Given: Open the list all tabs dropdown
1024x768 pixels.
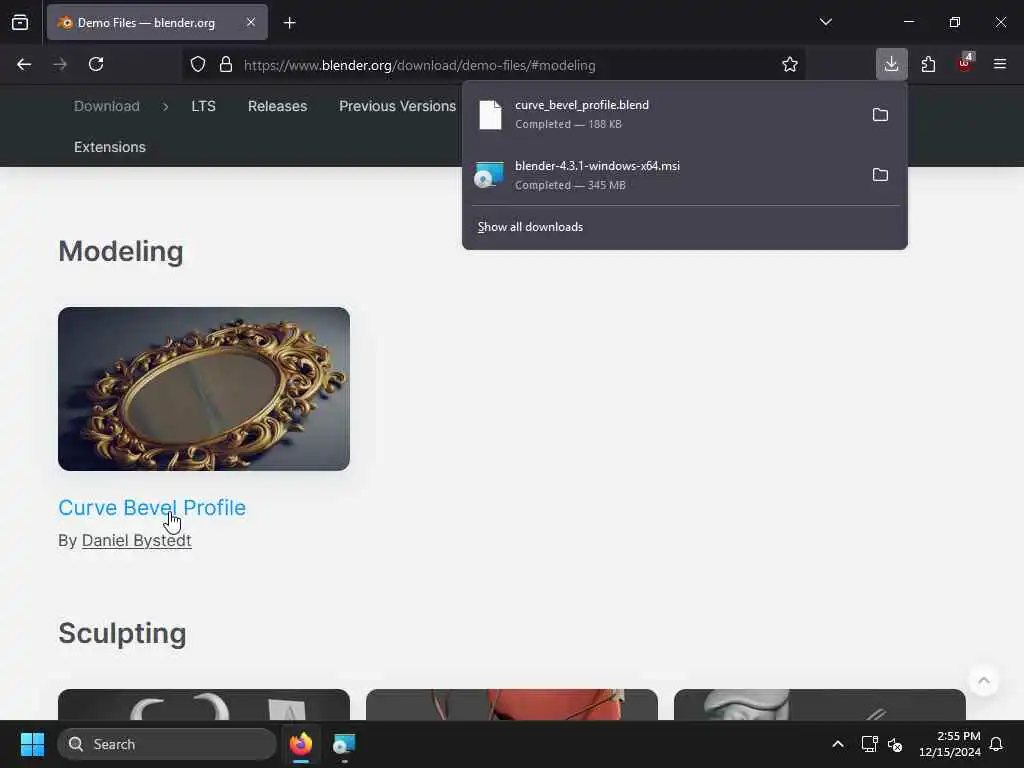Looking at the screenshot, I should pos(825,22).
